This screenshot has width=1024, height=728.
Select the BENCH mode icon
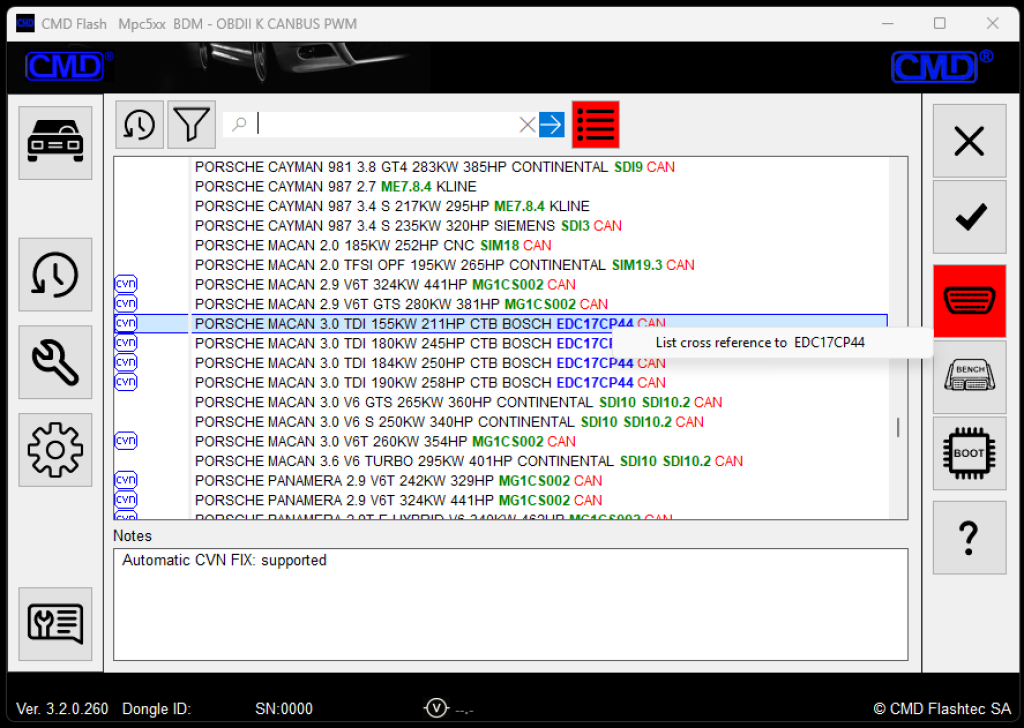(969, 377)
